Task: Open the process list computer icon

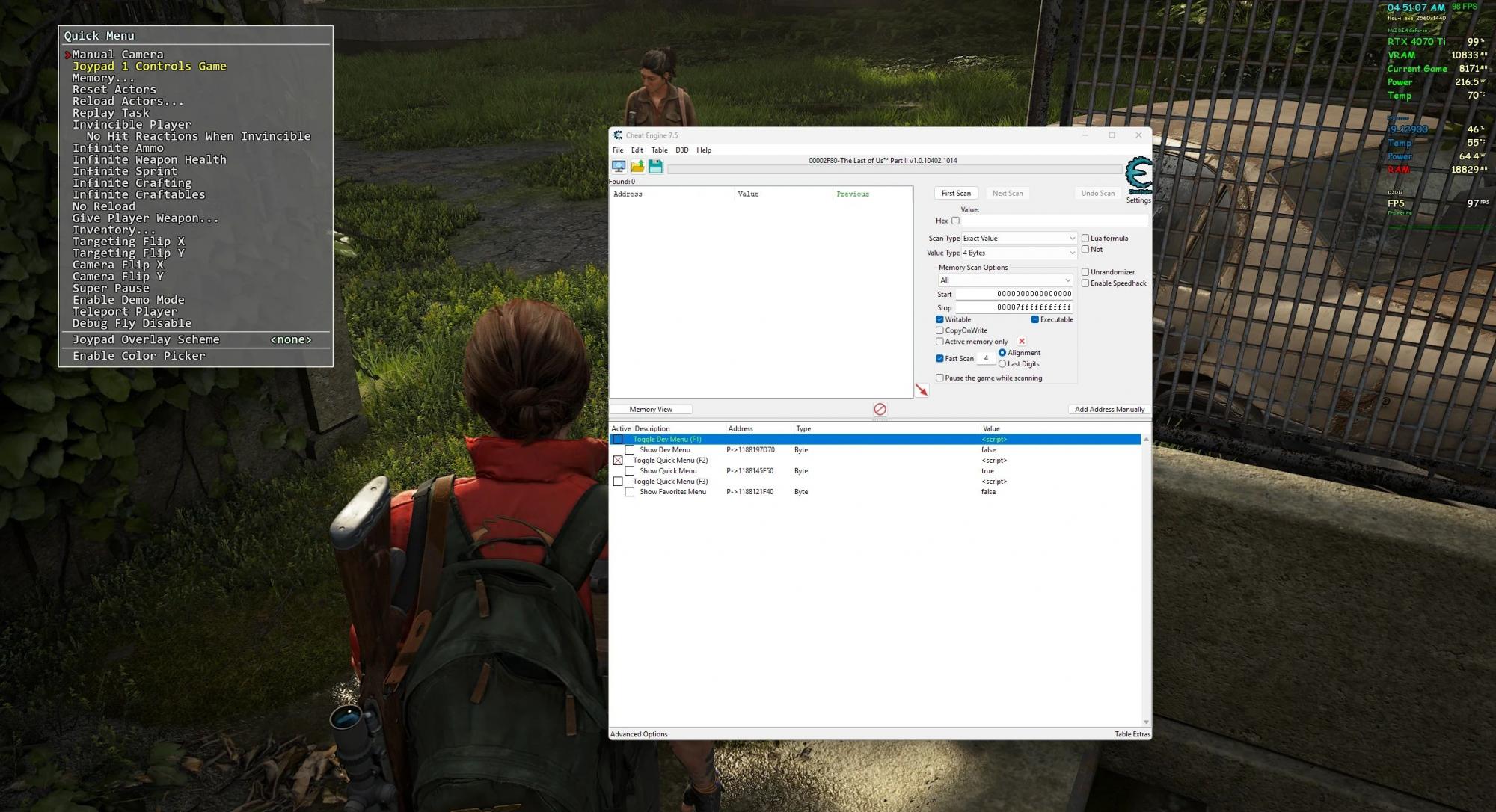Action: (619, 166)
